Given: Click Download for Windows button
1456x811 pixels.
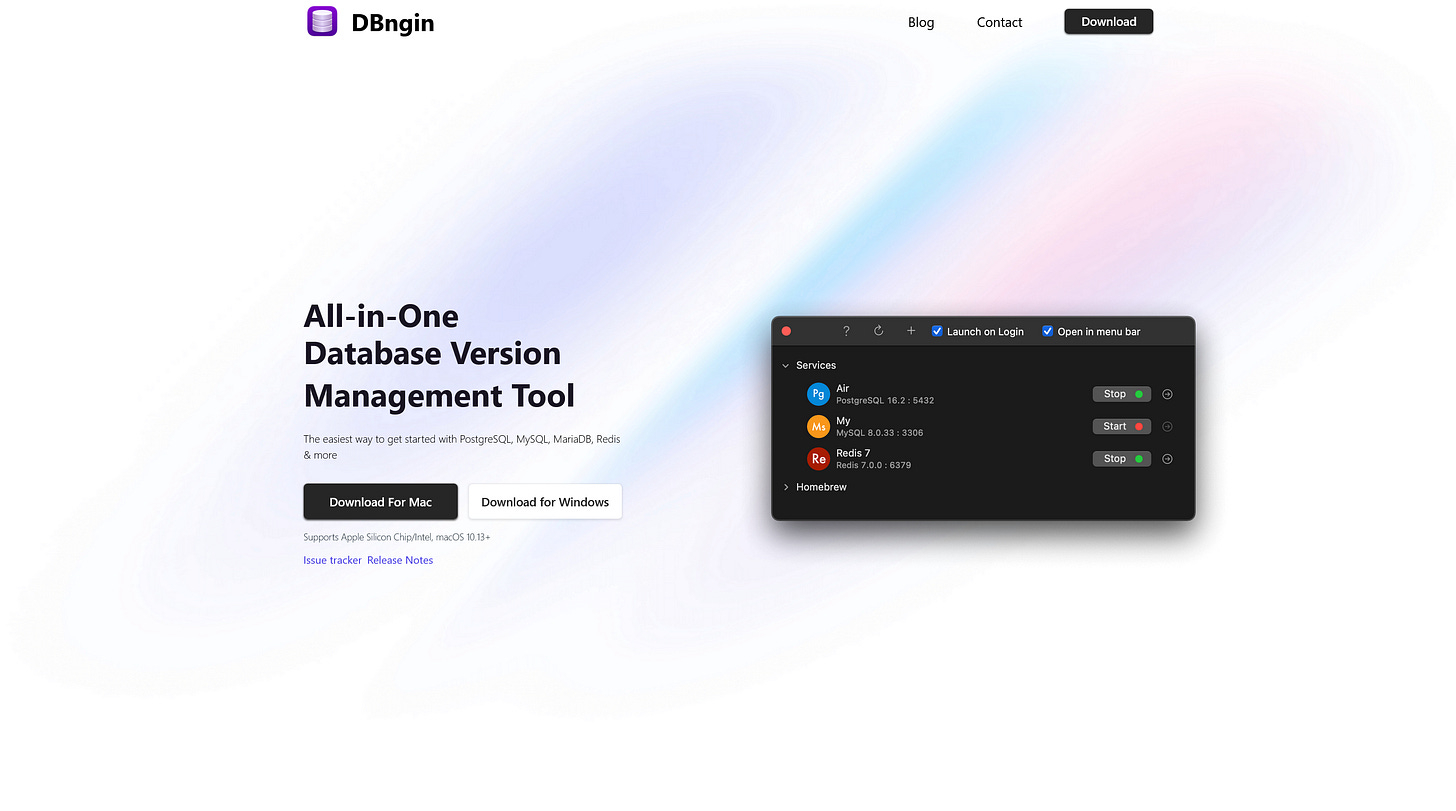Looking at the screenshot, I should (x=545, y=502).
